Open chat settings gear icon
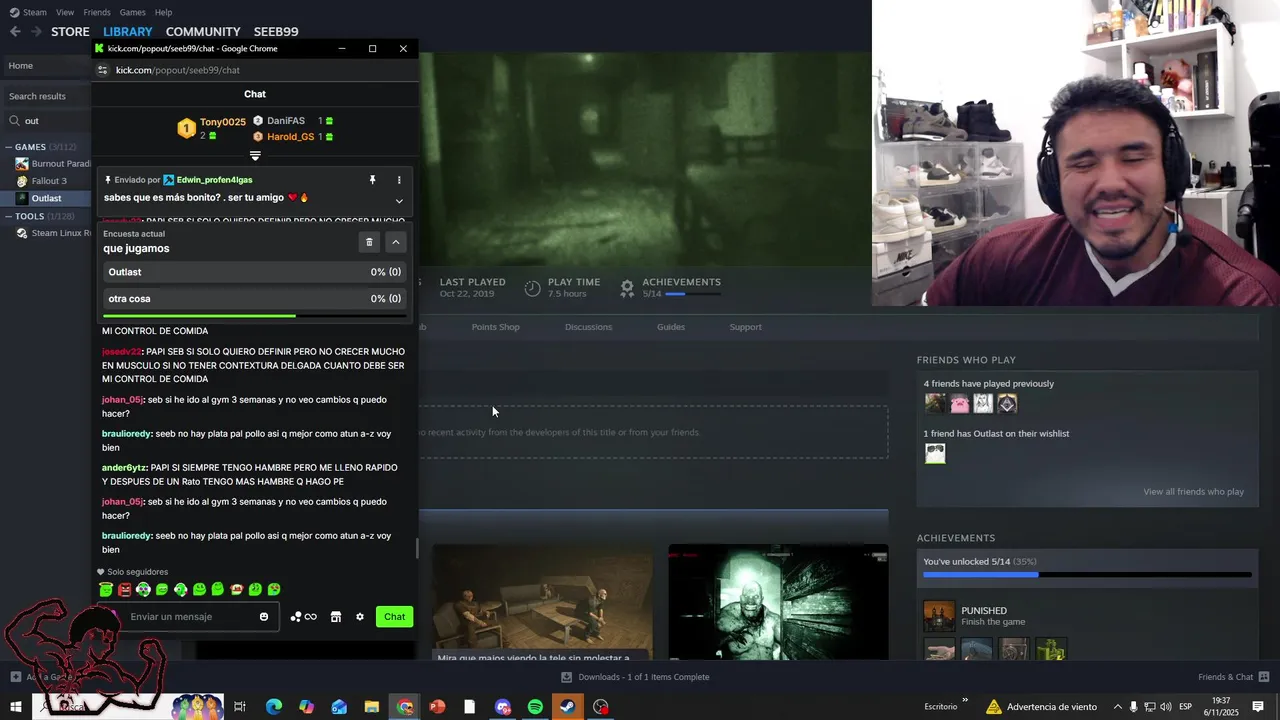This screenshot has width=1280, height=720. pyautogui.click(x=360, y=617)
